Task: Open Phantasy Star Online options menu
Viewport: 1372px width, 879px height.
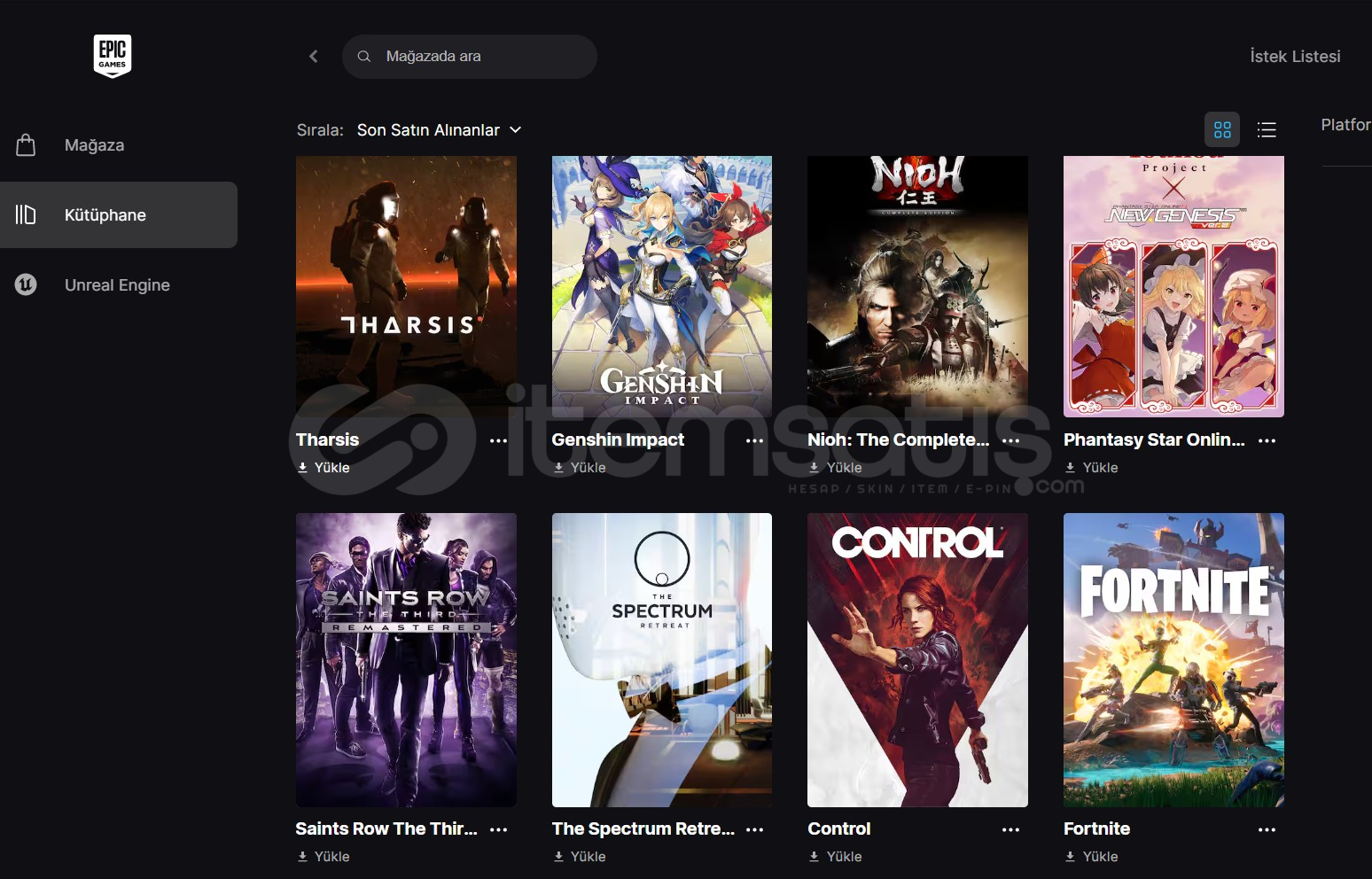Action: point(1267,440)
